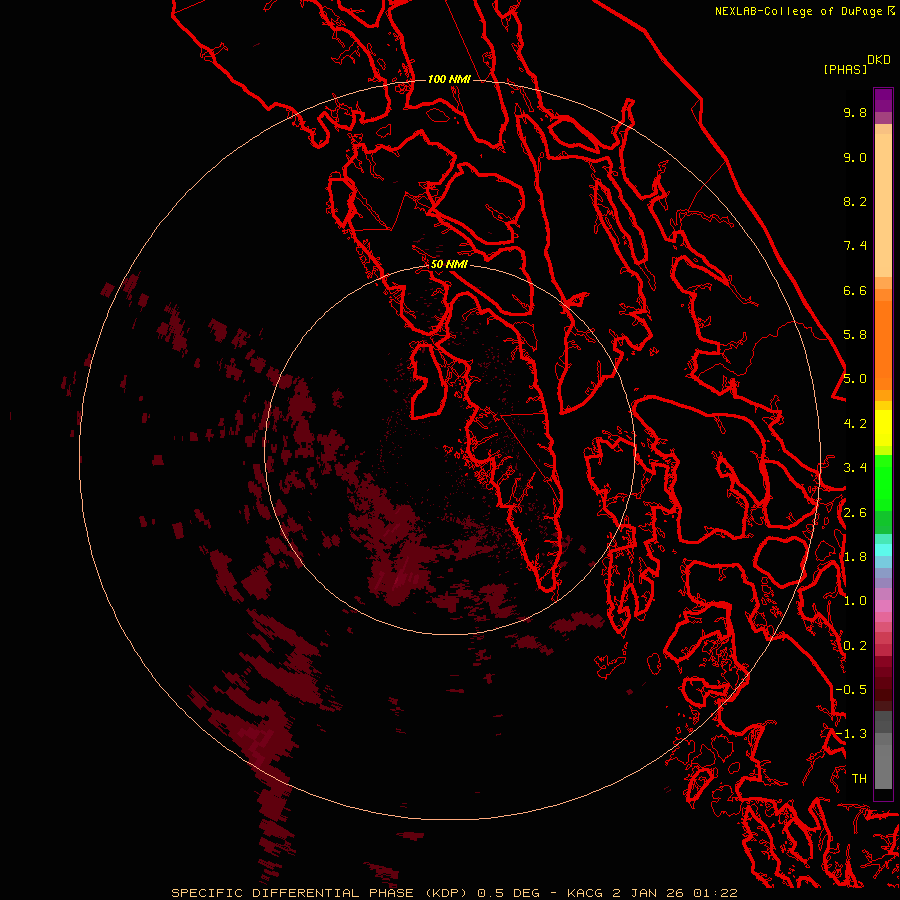The width and height of the screenshot is (900, 900).
Task: Click the 6.6 value on the color scale
Action: 855,290
